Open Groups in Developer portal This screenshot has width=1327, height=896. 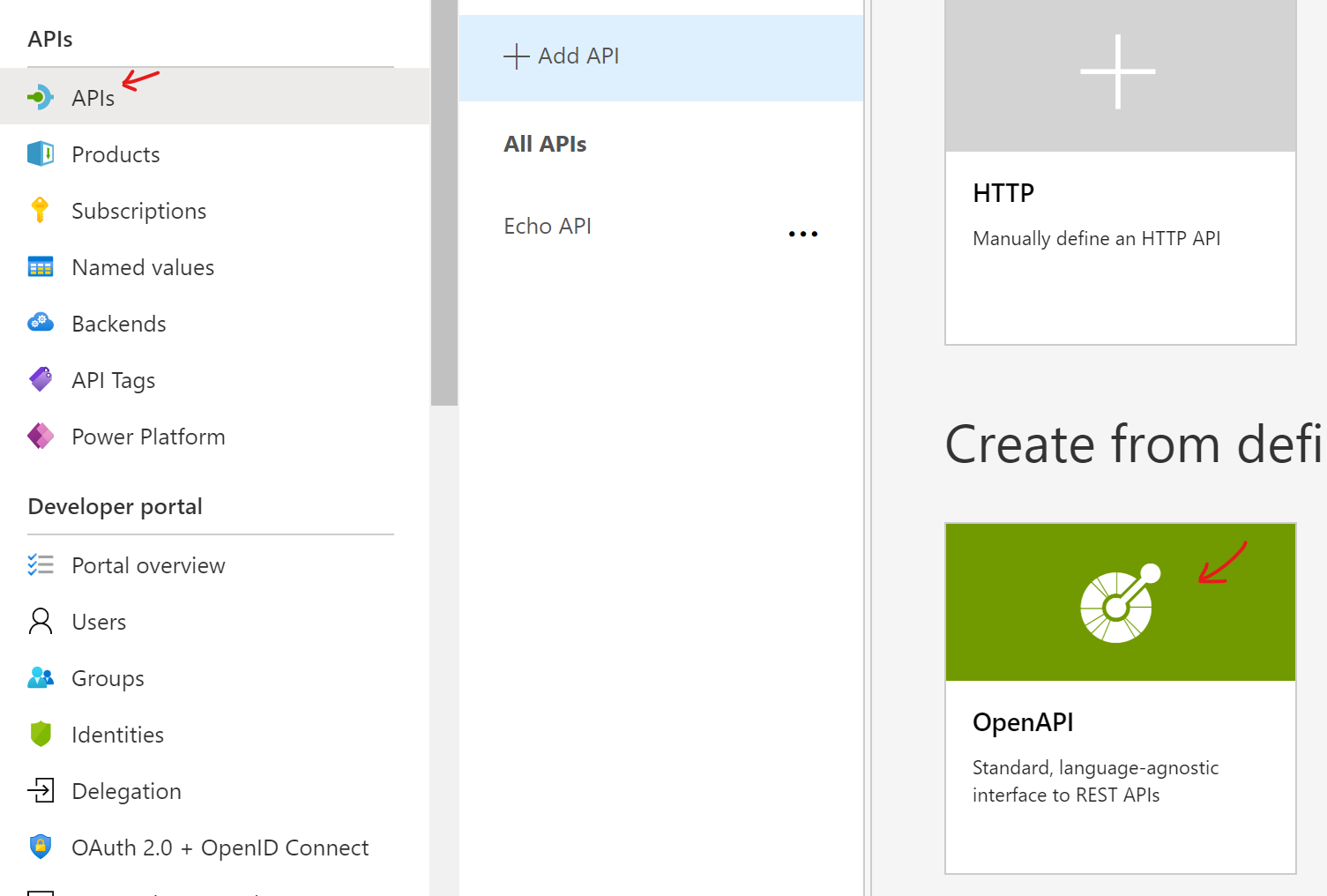click(215, 677)
